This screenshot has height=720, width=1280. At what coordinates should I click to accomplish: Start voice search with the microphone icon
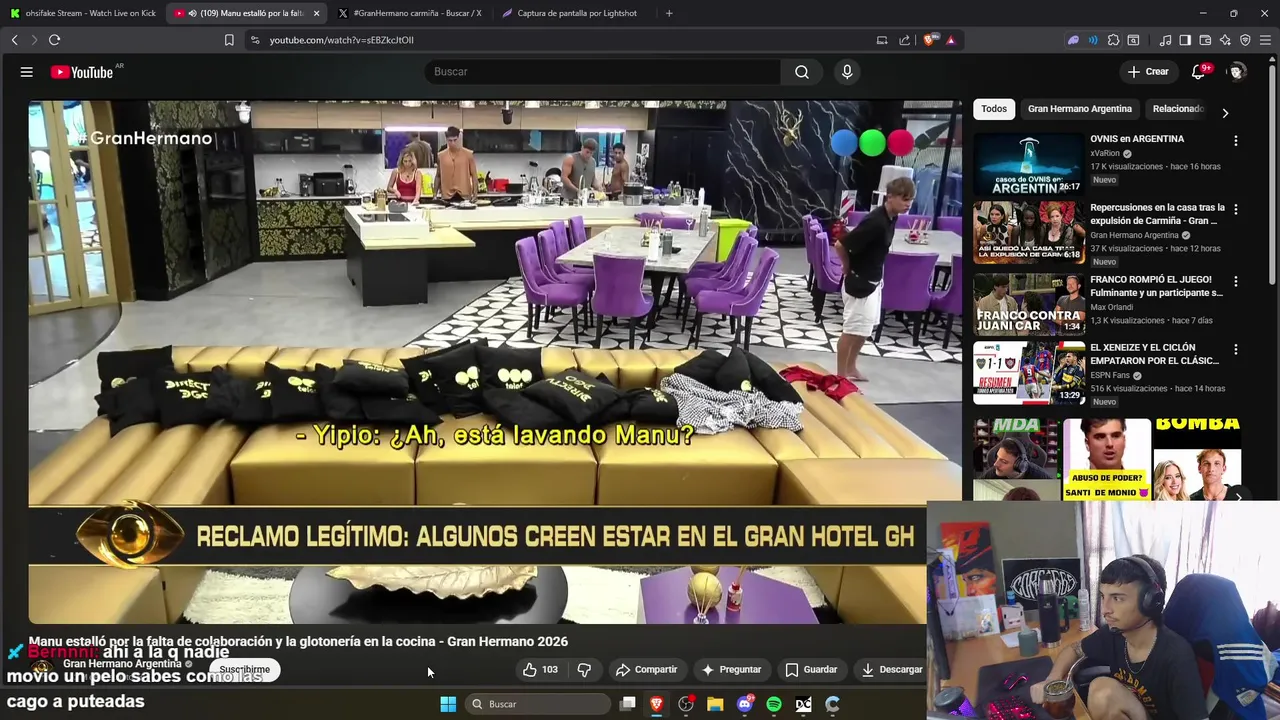coord(847,72)
